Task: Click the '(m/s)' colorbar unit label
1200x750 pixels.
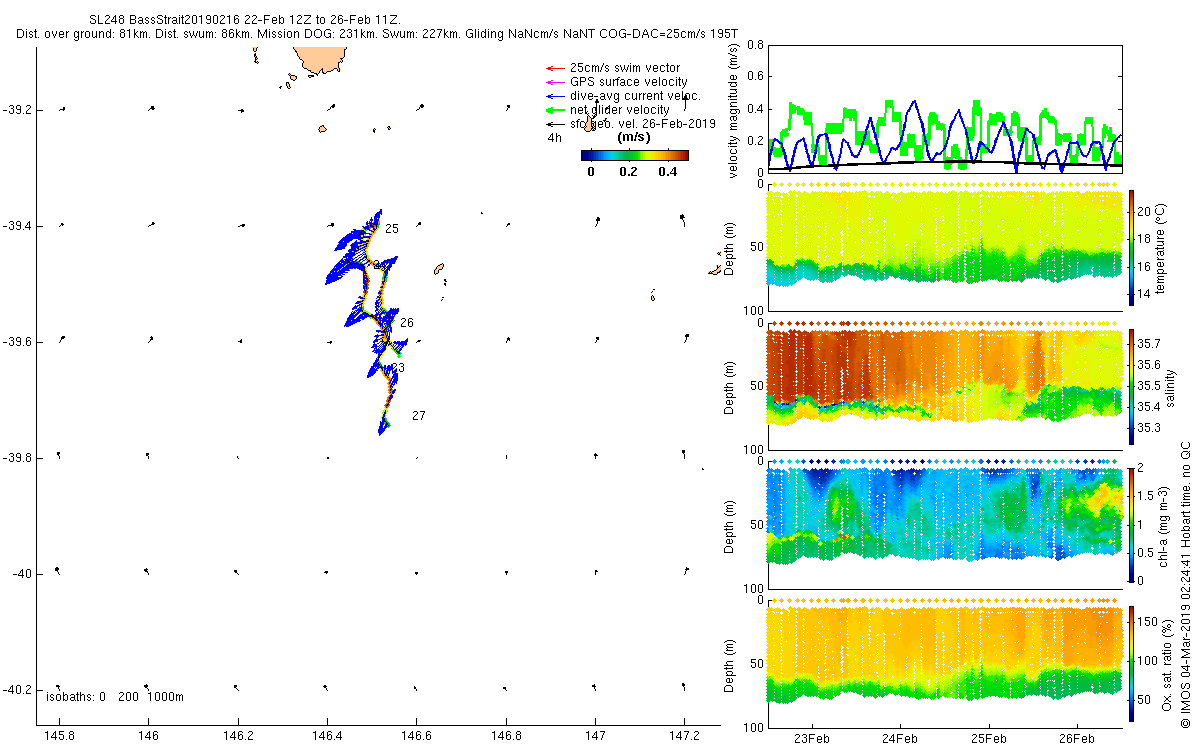Action: click(635, 137)
